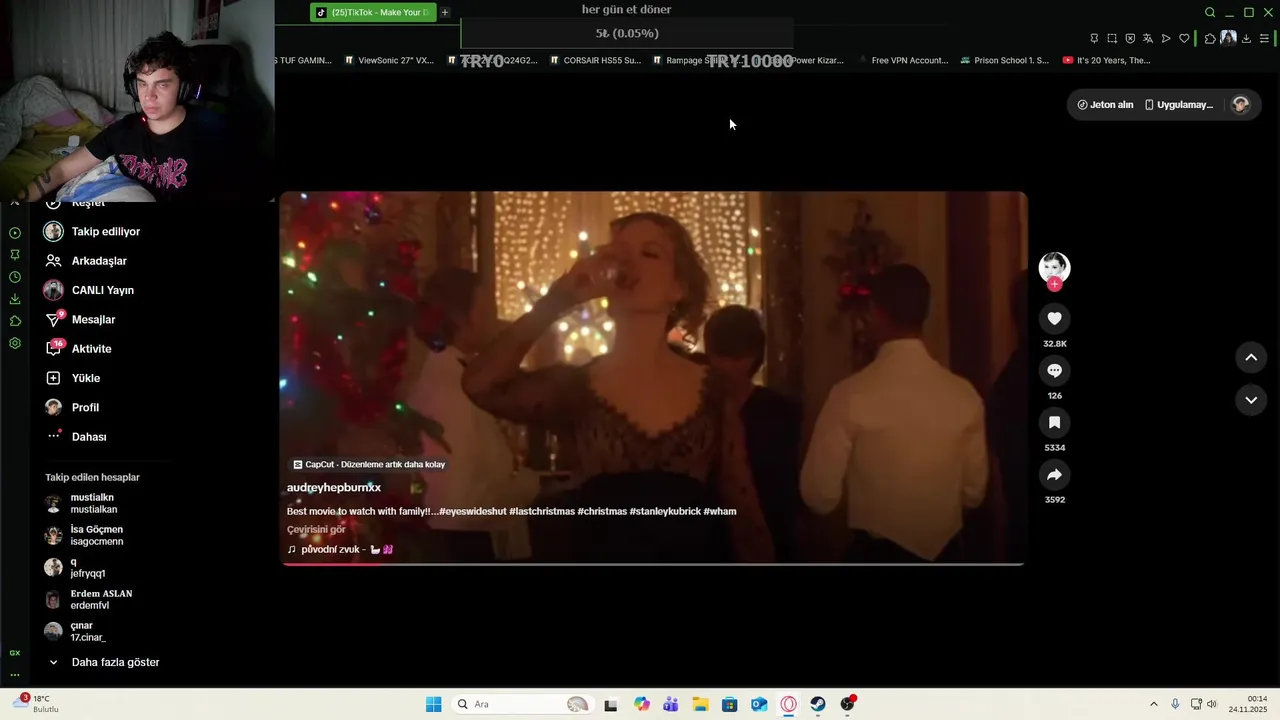
Task: Open TikTok profile avatar menu at top right
Action: click(1240, 104)
